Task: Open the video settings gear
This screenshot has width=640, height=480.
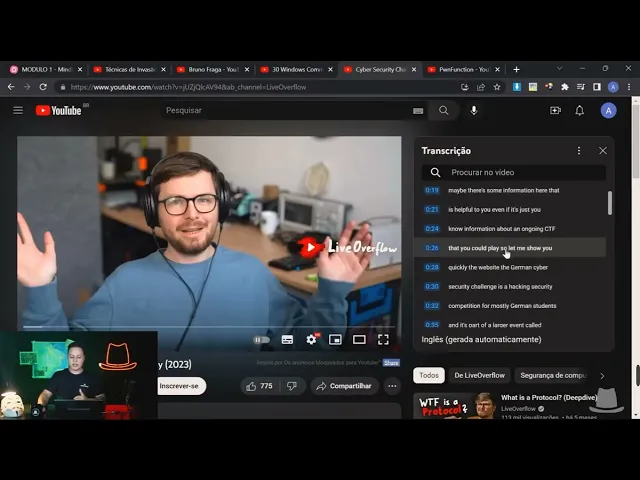Action: pos(311,340)
